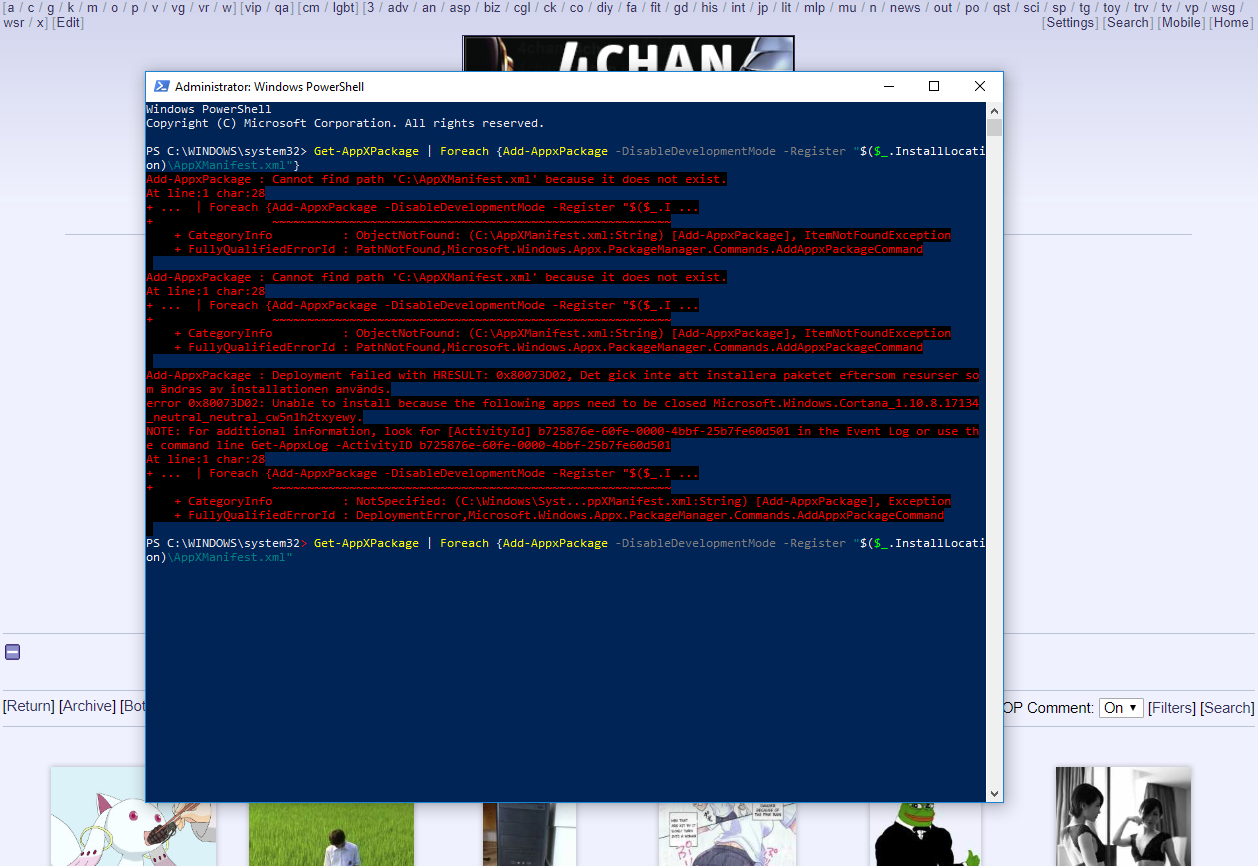Open the /int/ board link
The width and height of the screenshot is (1258, 866).
(x=738, y=8)
